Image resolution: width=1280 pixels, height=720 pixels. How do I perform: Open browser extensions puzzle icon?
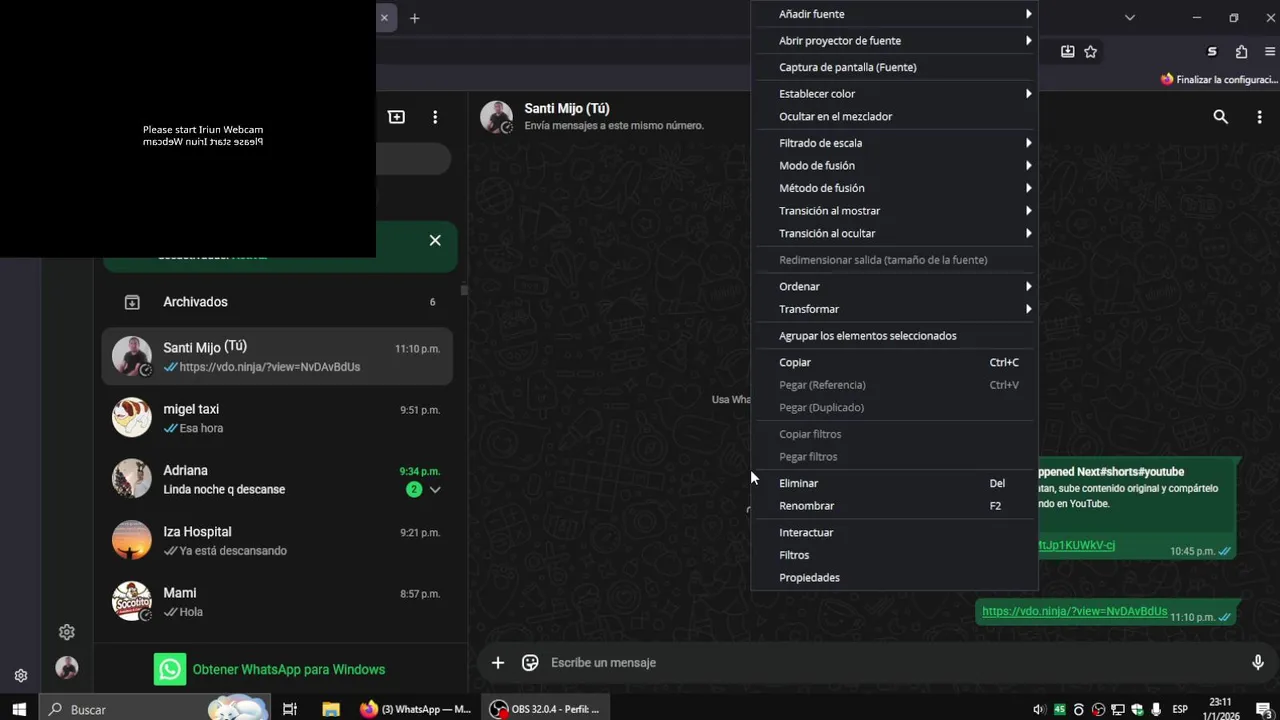click(1241, 51)
